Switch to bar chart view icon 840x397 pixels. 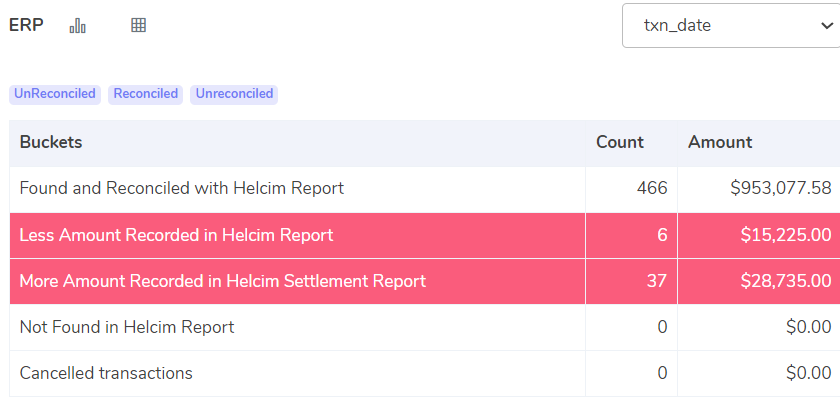78,25
